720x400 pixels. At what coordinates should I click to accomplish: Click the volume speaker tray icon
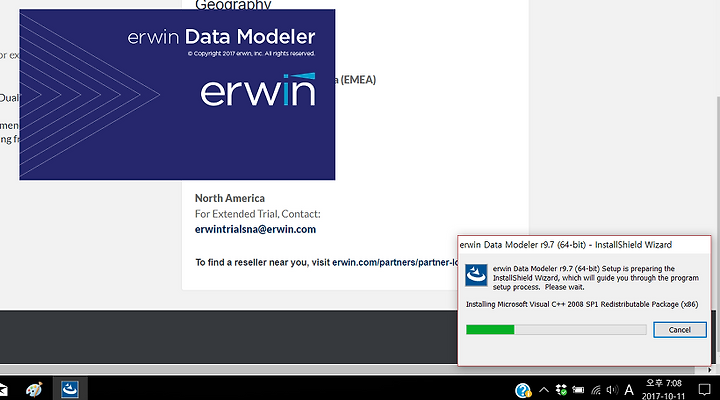612,390
